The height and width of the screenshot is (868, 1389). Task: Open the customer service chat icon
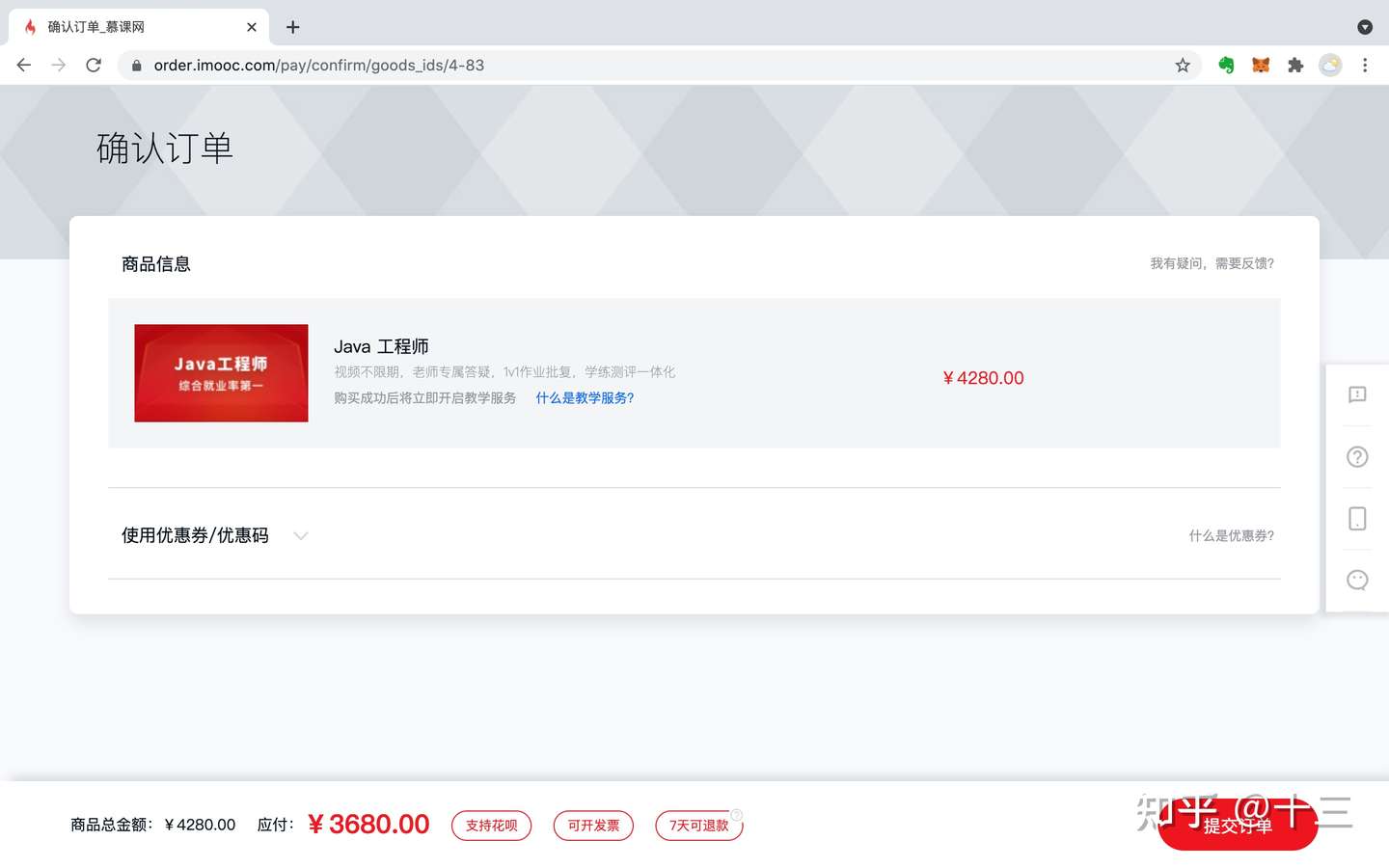click(1357, 580)
